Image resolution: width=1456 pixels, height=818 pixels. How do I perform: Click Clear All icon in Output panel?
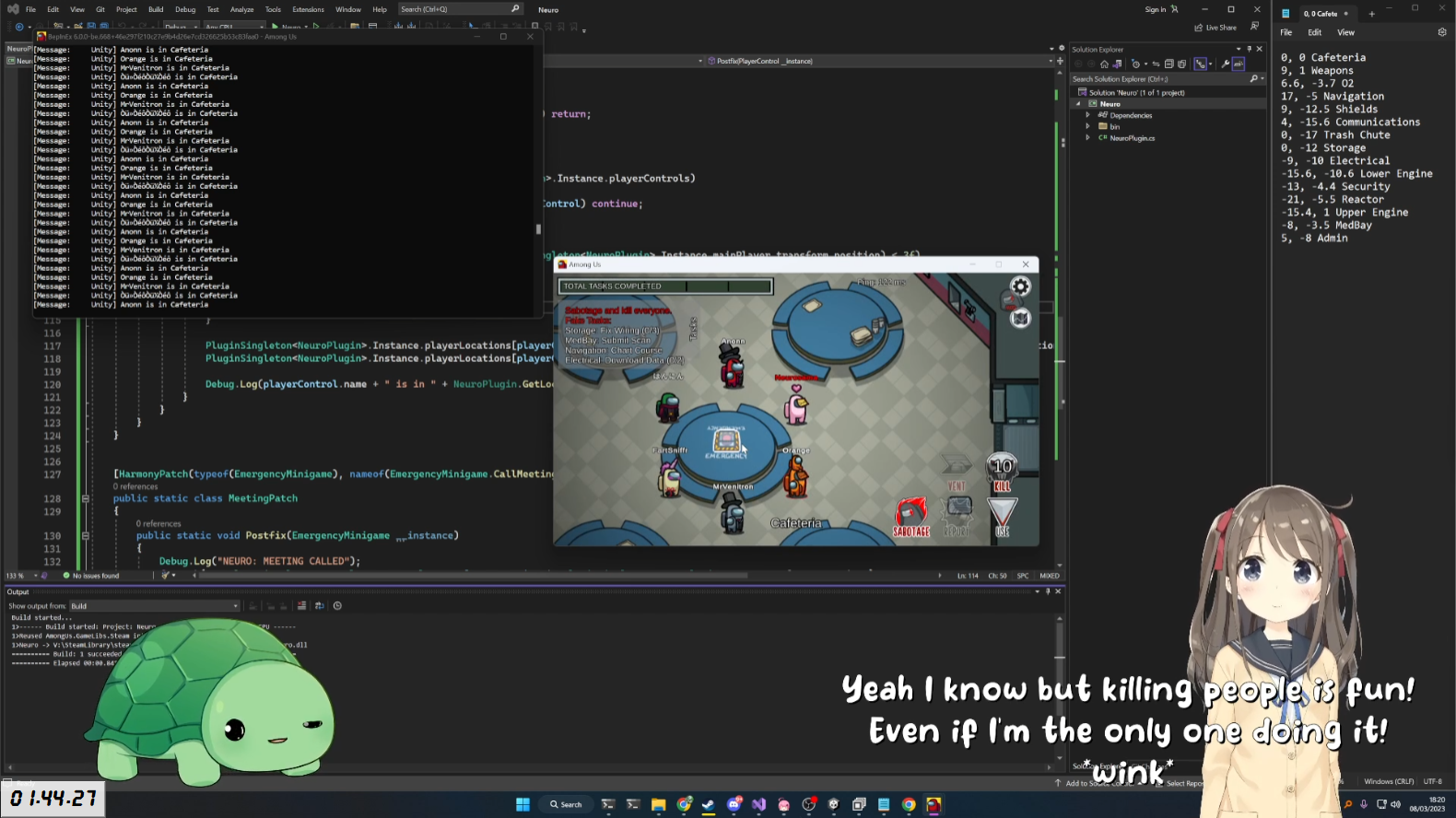coord(301,605)
